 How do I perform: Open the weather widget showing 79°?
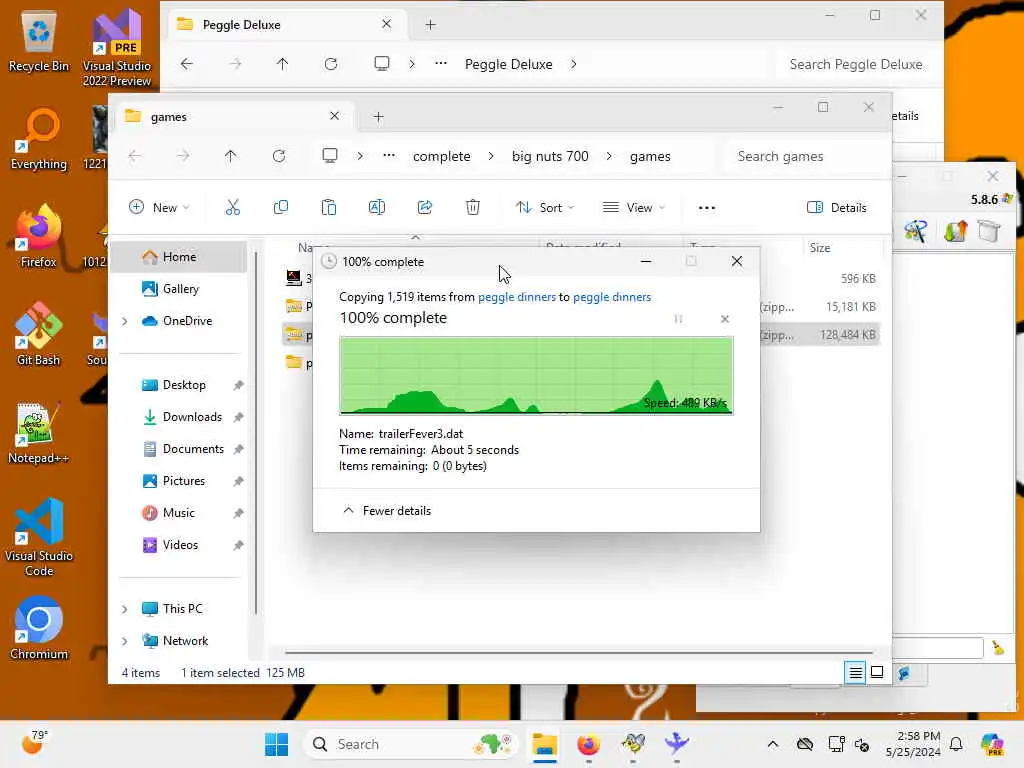(x=34, y=743)
